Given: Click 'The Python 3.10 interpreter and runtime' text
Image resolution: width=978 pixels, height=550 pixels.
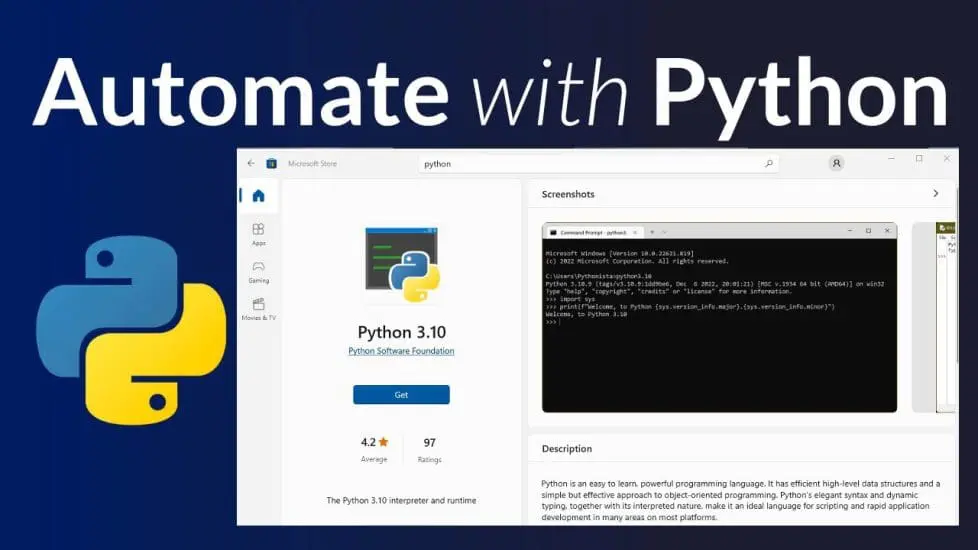Looking at the screenshot, I should tap(401, 500).
